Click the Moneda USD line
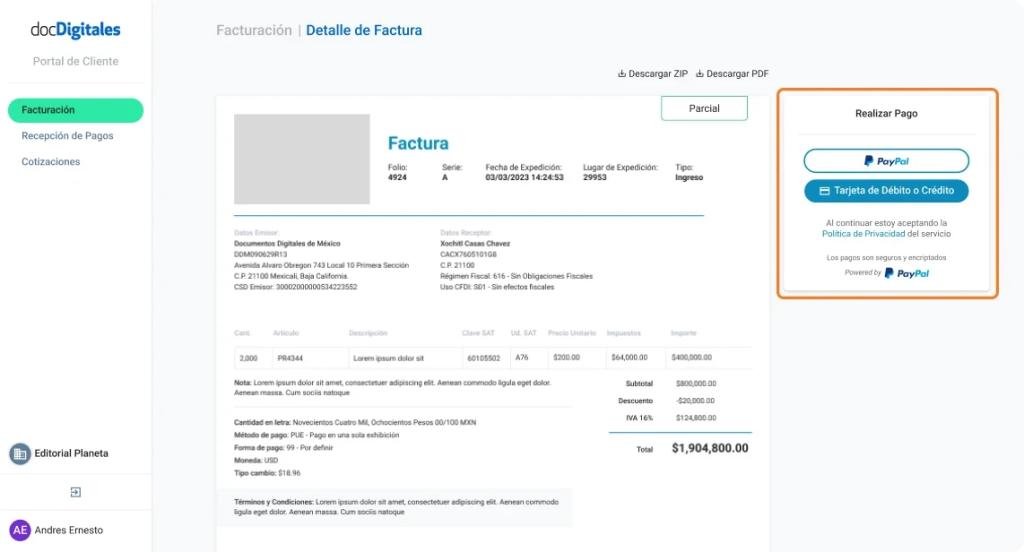The width and height of the screenshot is (1024, 552). pos(256,461)
